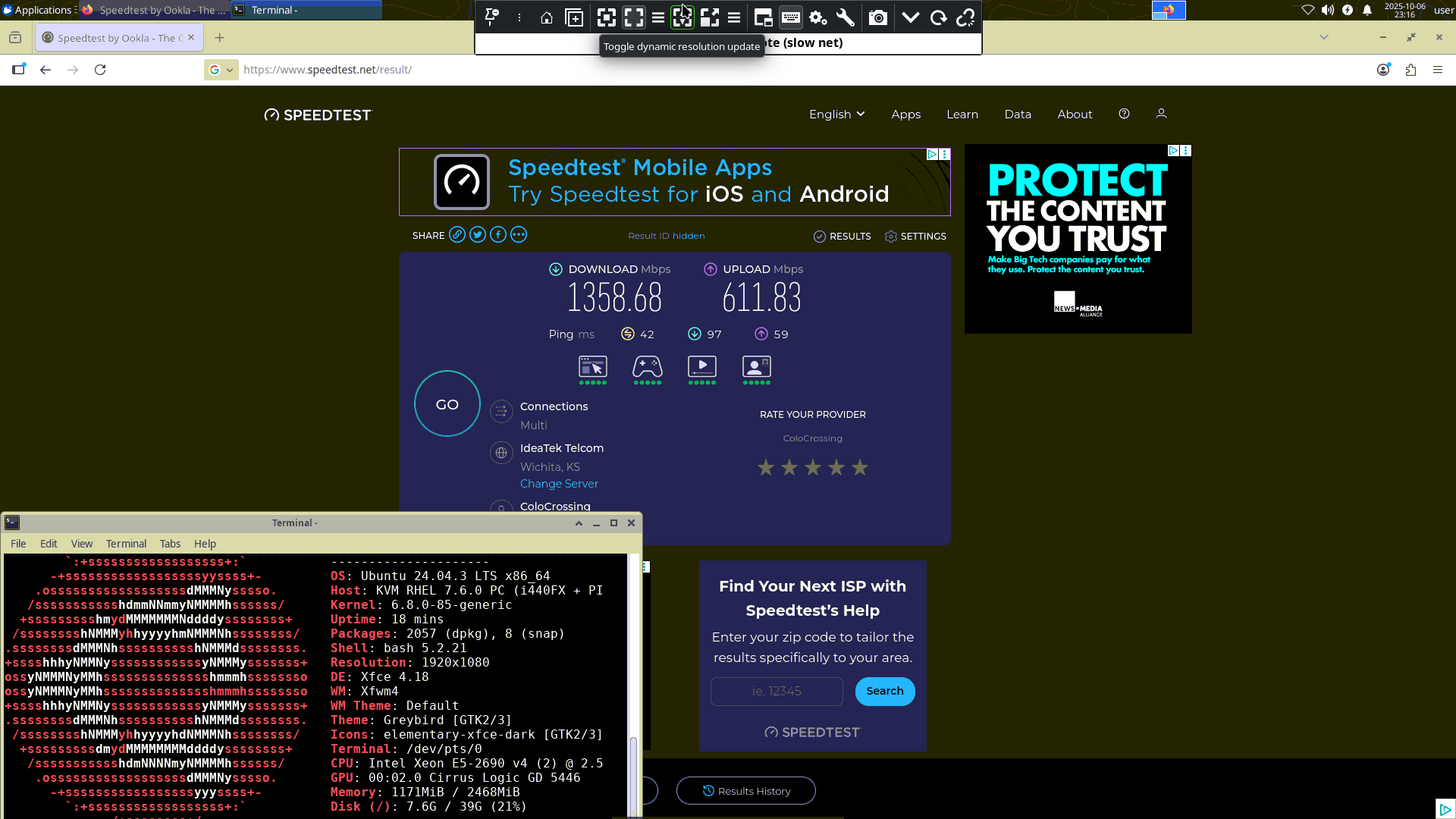This screenshot has width=1456, height=819.
Task: Share result on Twitter icon
Action: [477, 235]
